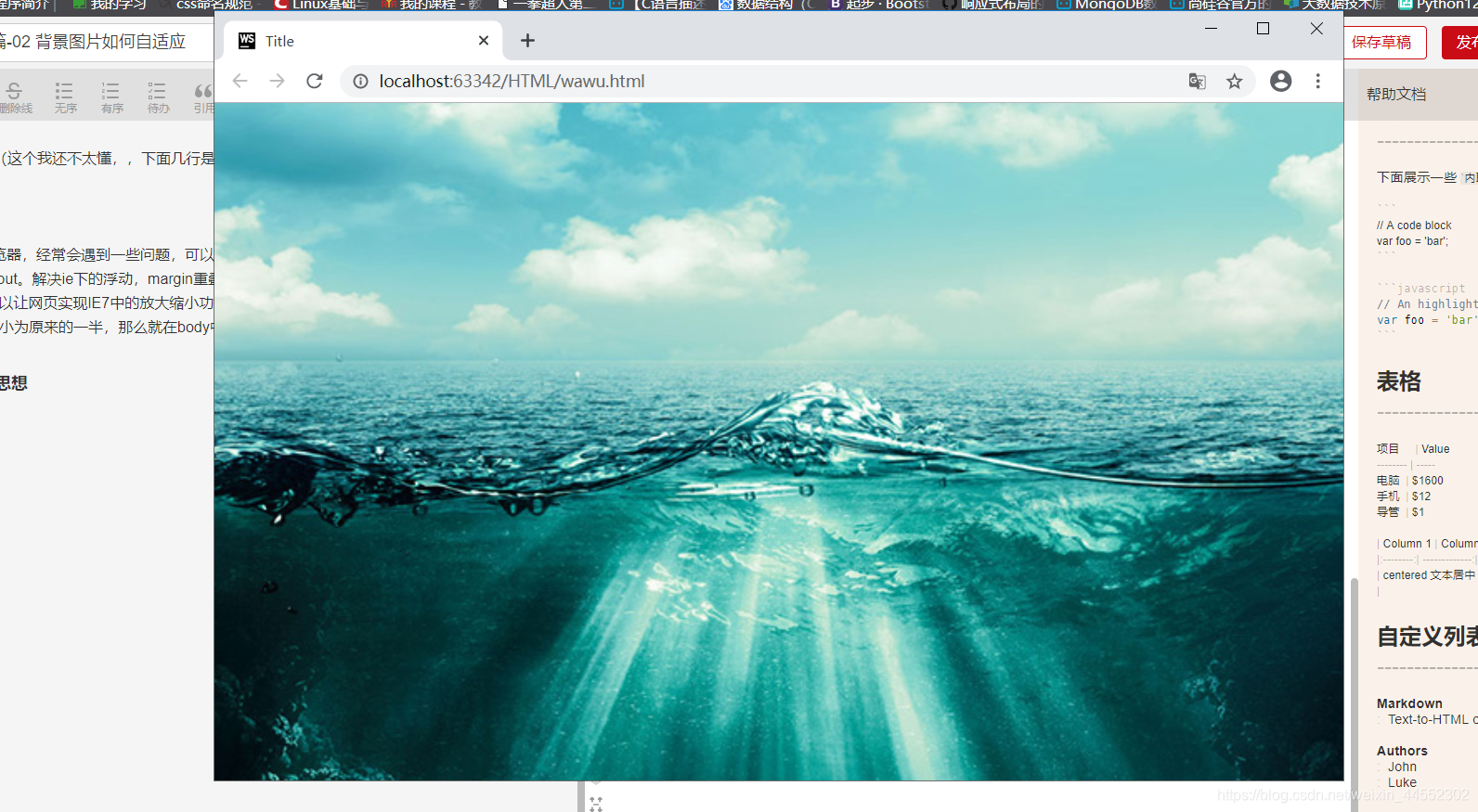Go back in the Chrome window
The width and height of the screenshot is (1478, 812).
pos(240,81)
